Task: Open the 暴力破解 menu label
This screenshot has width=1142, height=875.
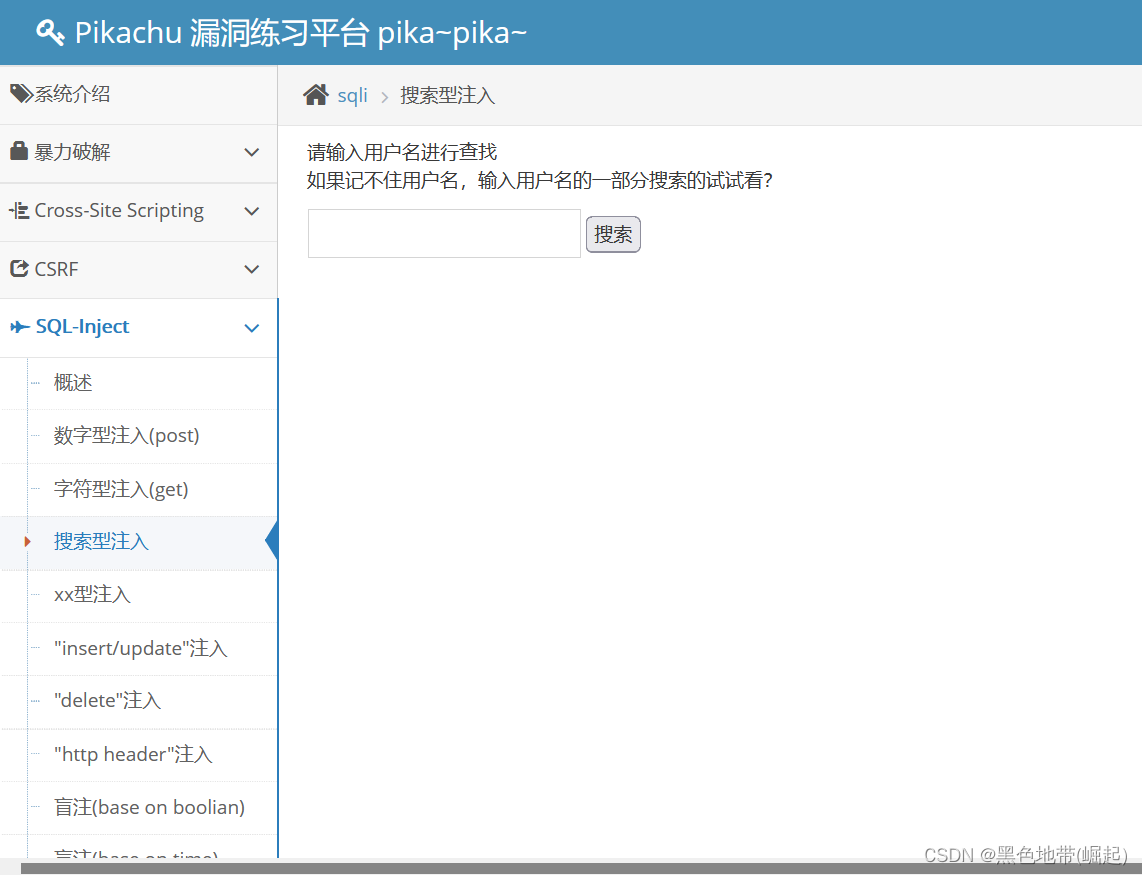Action: coord(72,152)
